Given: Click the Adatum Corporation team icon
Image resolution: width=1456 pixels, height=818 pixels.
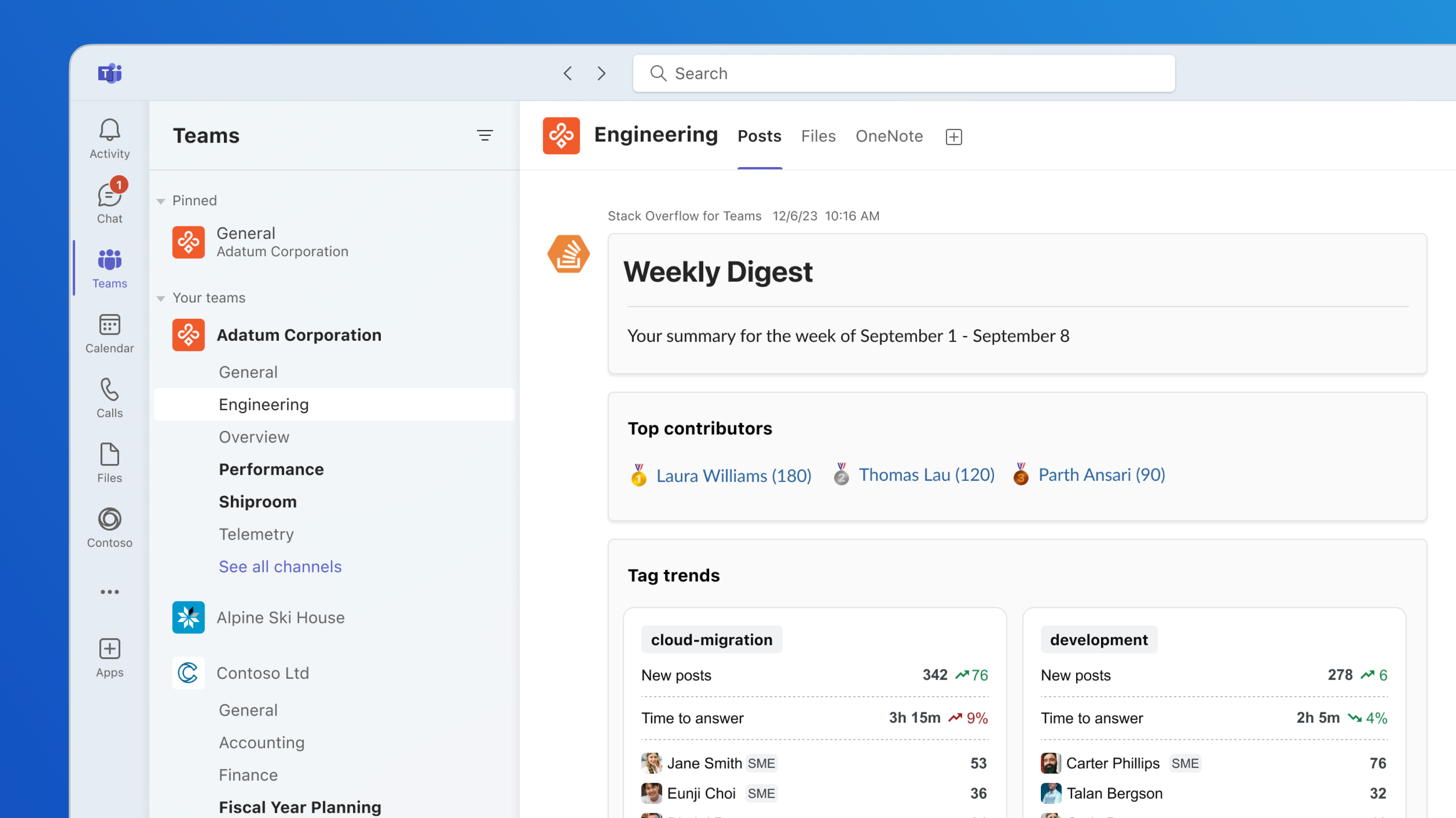Looking at the screenshot, I should tap(188, 335).
